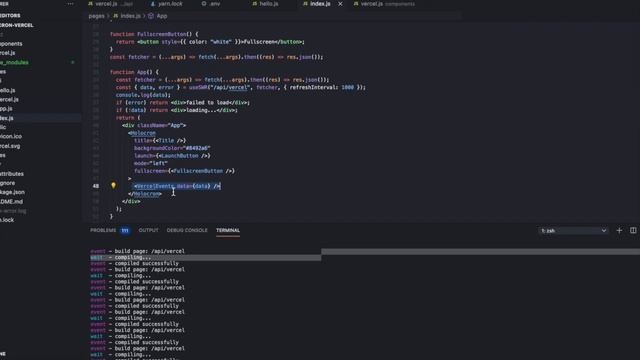Add a new terminal with plus icon
The height and width of the screenshot is (360, 640).
[x=619, y=231]
